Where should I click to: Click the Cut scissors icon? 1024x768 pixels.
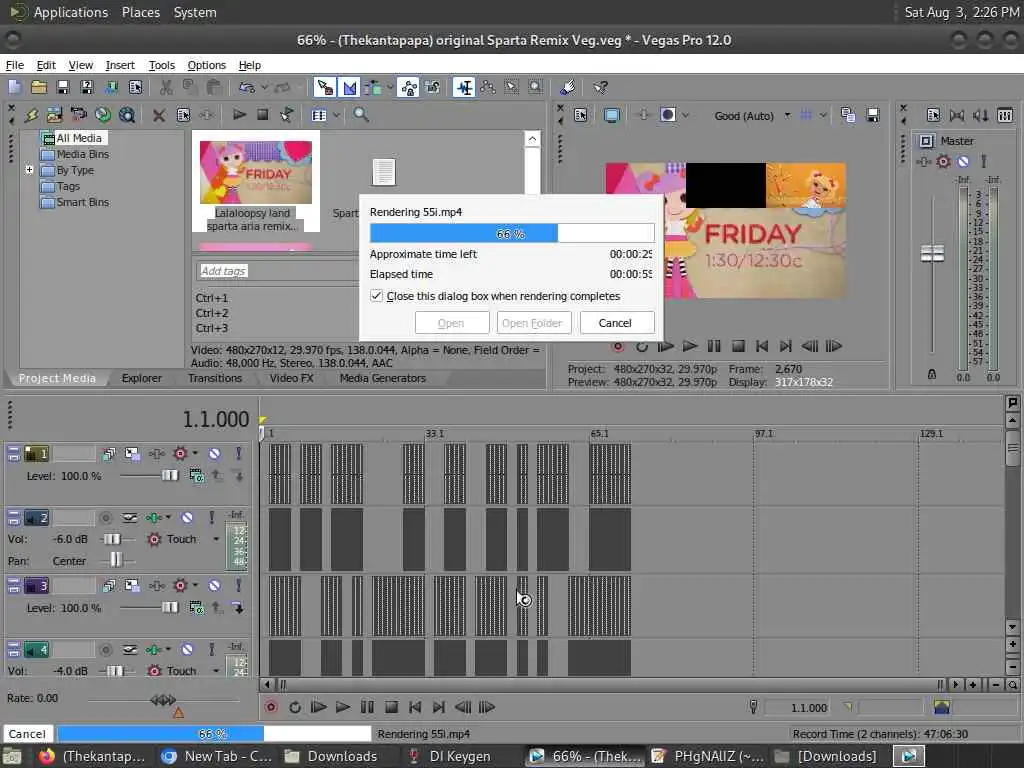point(166,87)
